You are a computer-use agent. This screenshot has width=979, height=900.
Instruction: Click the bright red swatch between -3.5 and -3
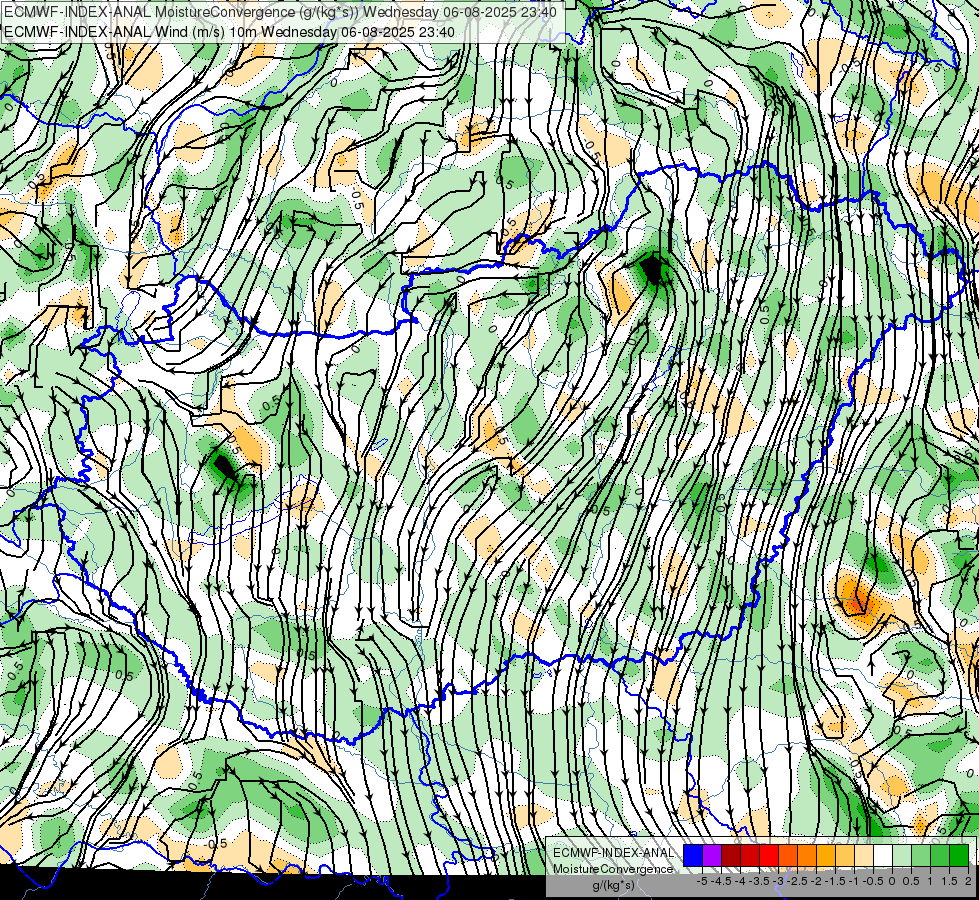(x=769, y=856)
